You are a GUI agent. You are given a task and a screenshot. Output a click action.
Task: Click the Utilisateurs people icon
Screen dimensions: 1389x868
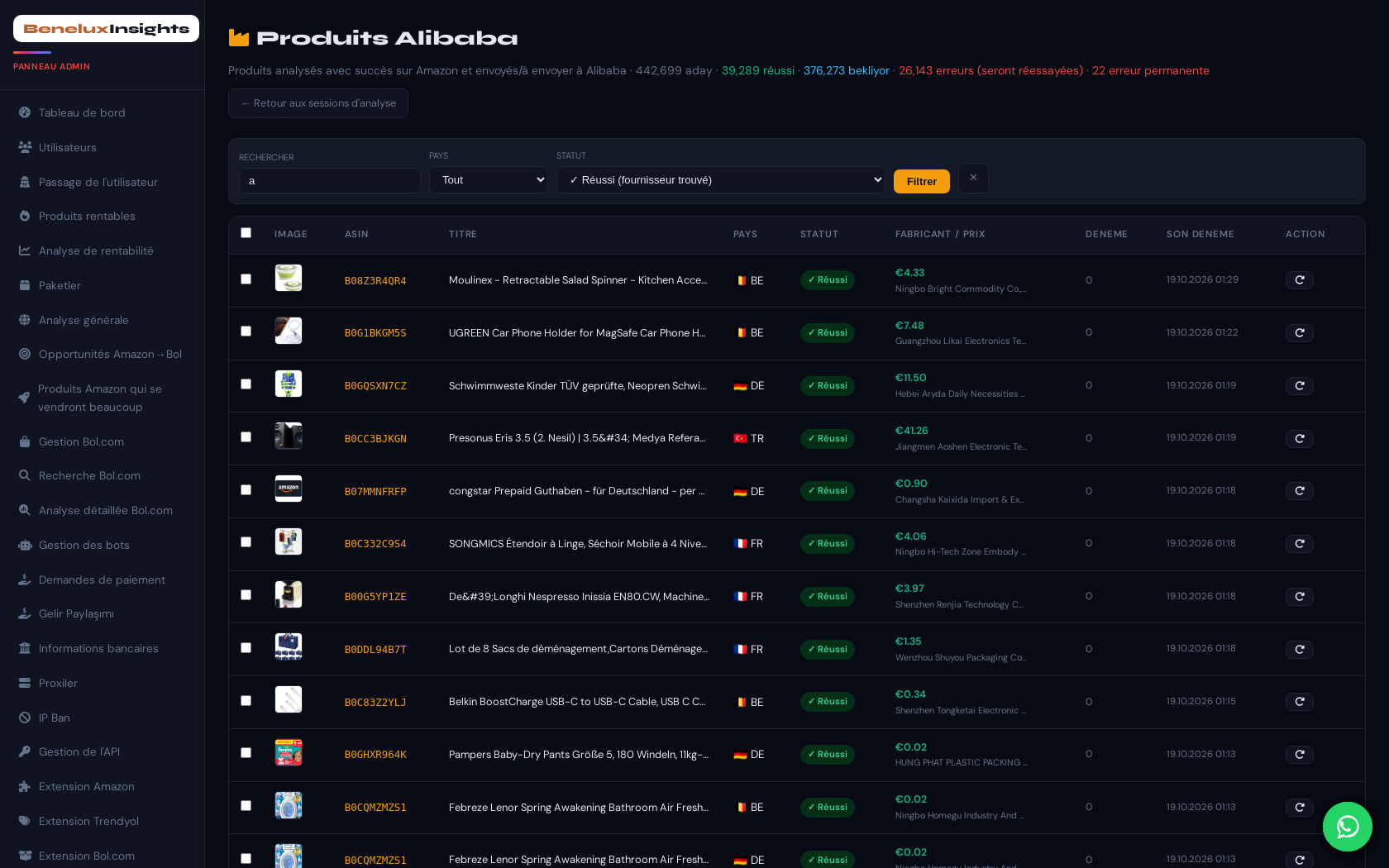25,147
